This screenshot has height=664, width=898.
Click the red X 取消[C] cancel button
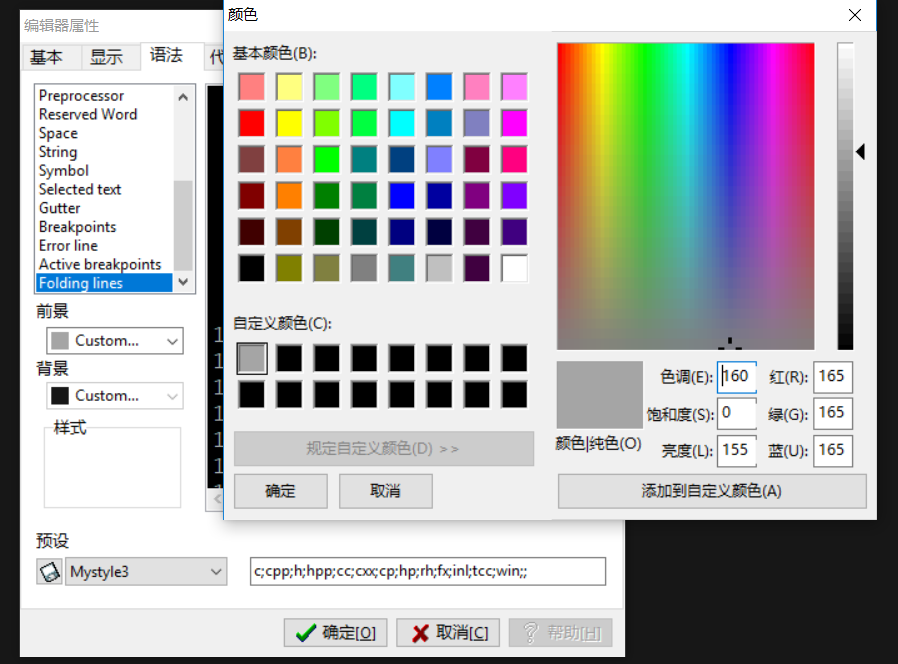[447, 632]
